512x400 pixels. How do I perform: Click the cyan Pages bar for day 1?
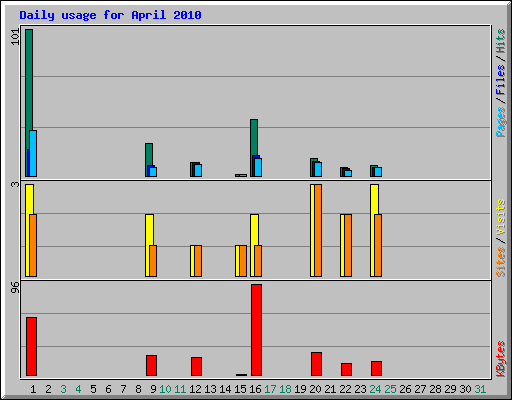[x=33, y=153]
